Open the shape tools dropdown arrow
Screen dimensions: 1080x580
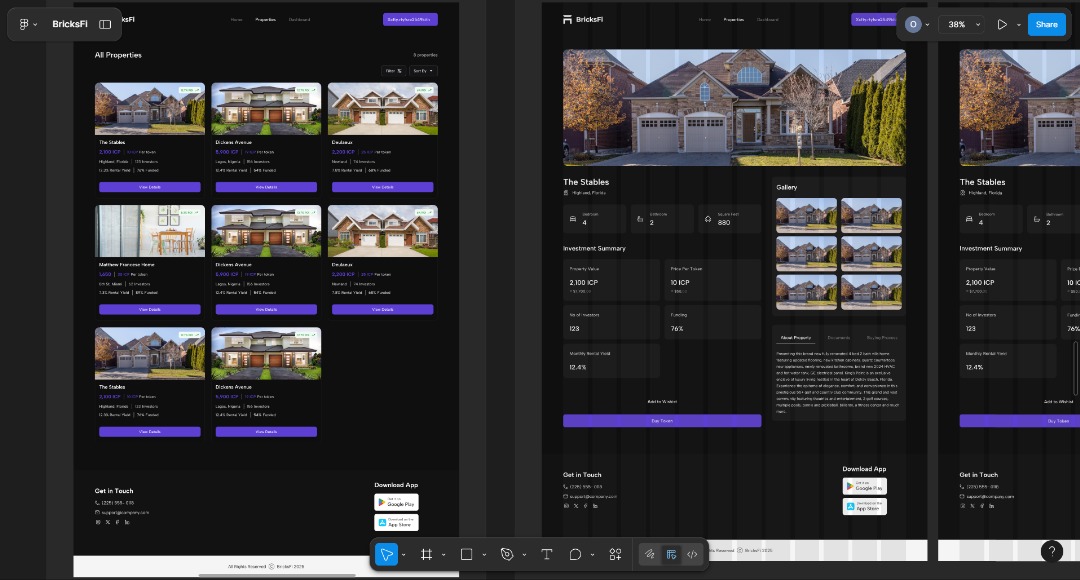tap(484, 555)
